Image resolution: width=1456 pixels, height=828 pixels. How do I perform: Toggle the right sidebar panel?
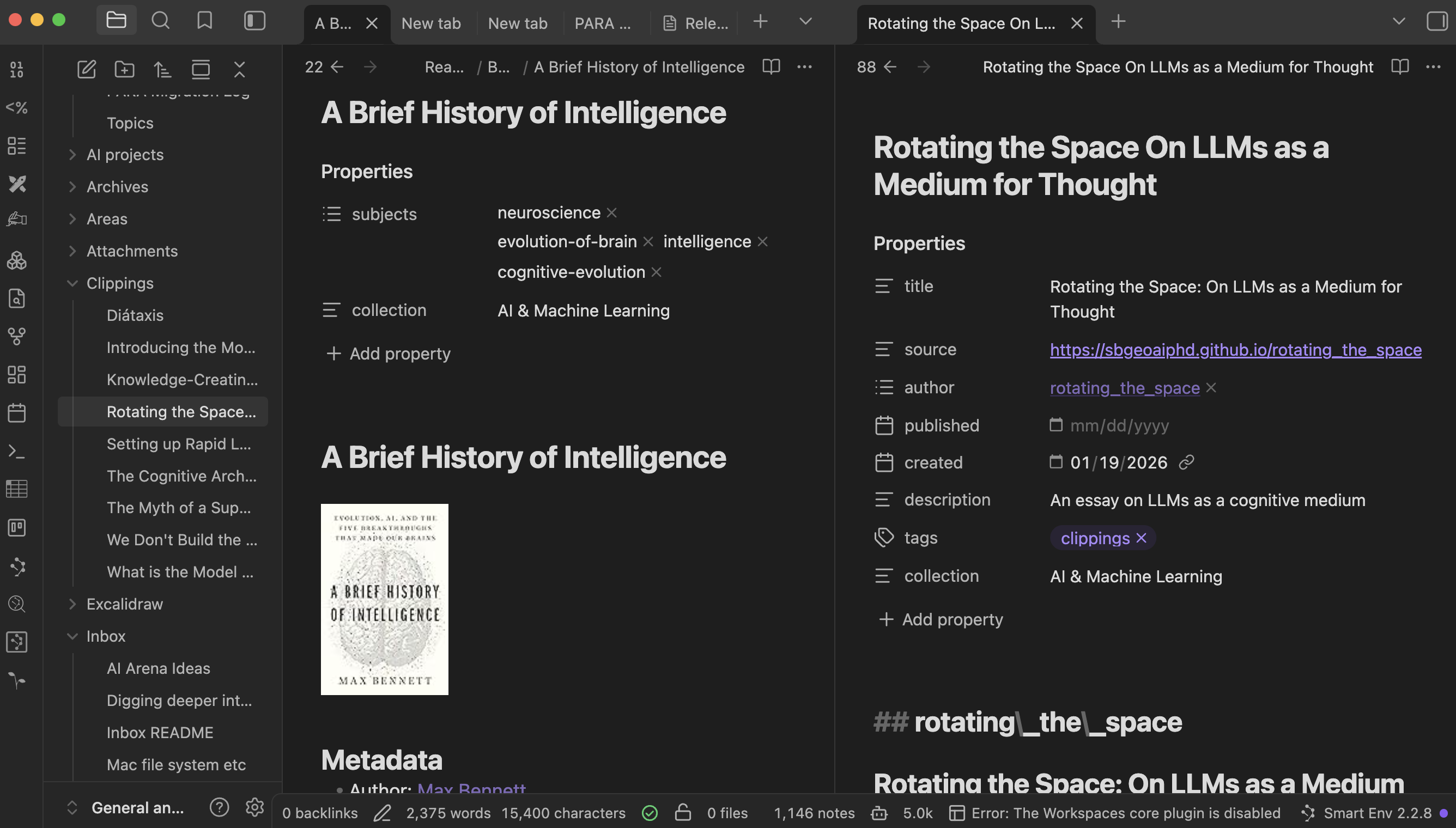click(1437, 22)
